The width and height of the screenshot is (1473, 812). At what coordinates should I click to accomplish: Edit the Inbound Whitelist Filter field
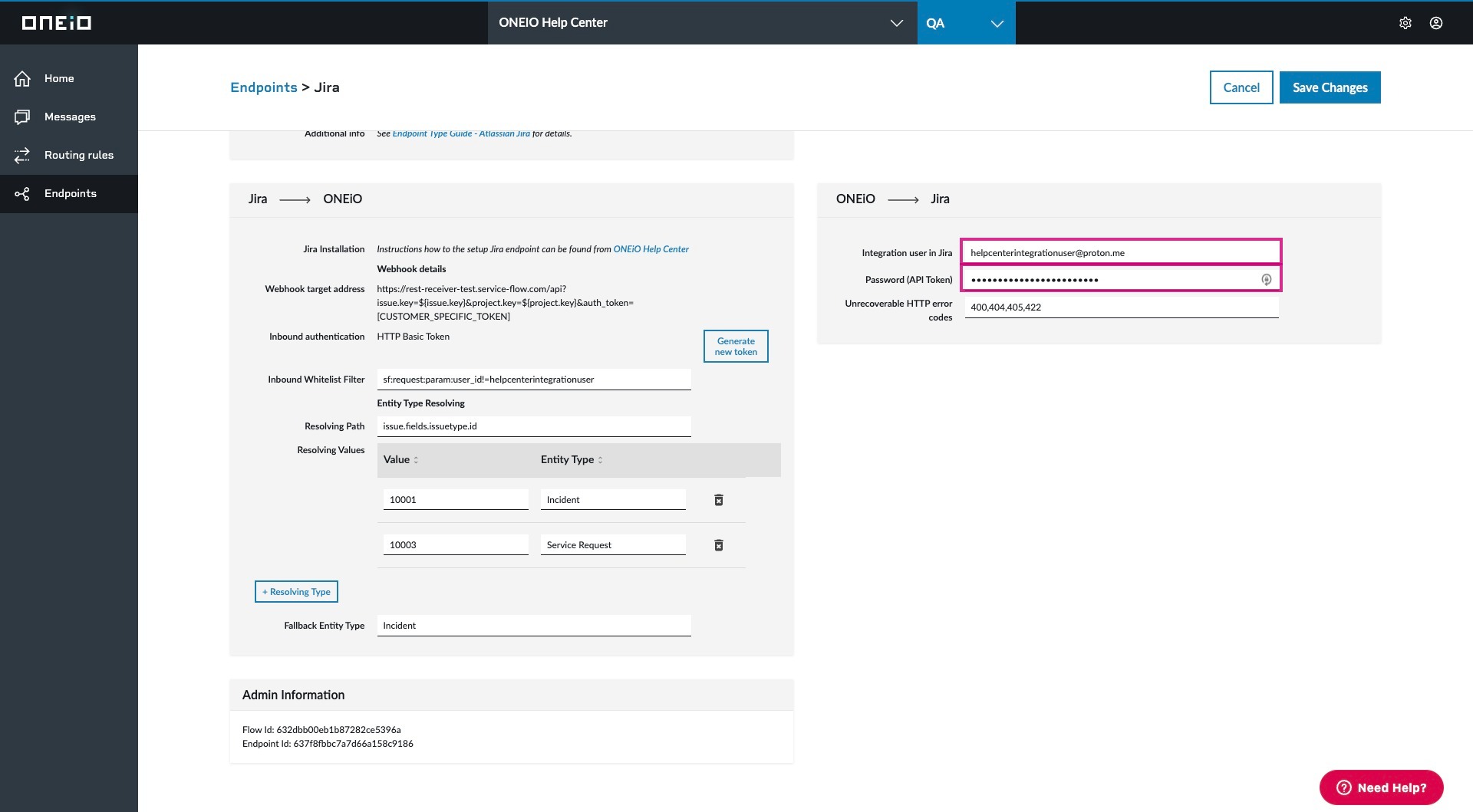pyautogui.click(x=534, y=380)
